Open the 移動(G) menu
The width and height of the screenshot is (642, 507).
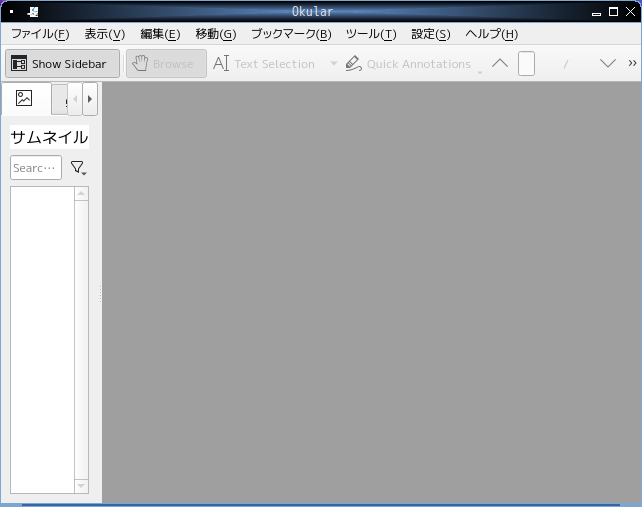[216, 34]
